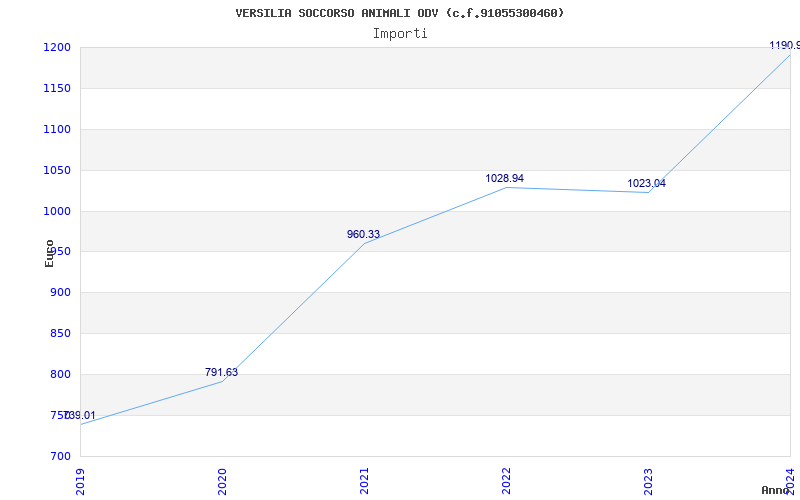The height and width of the screenshot is (500, 800).
Task: Click the 2024 x-axis label
Action: 790,481
